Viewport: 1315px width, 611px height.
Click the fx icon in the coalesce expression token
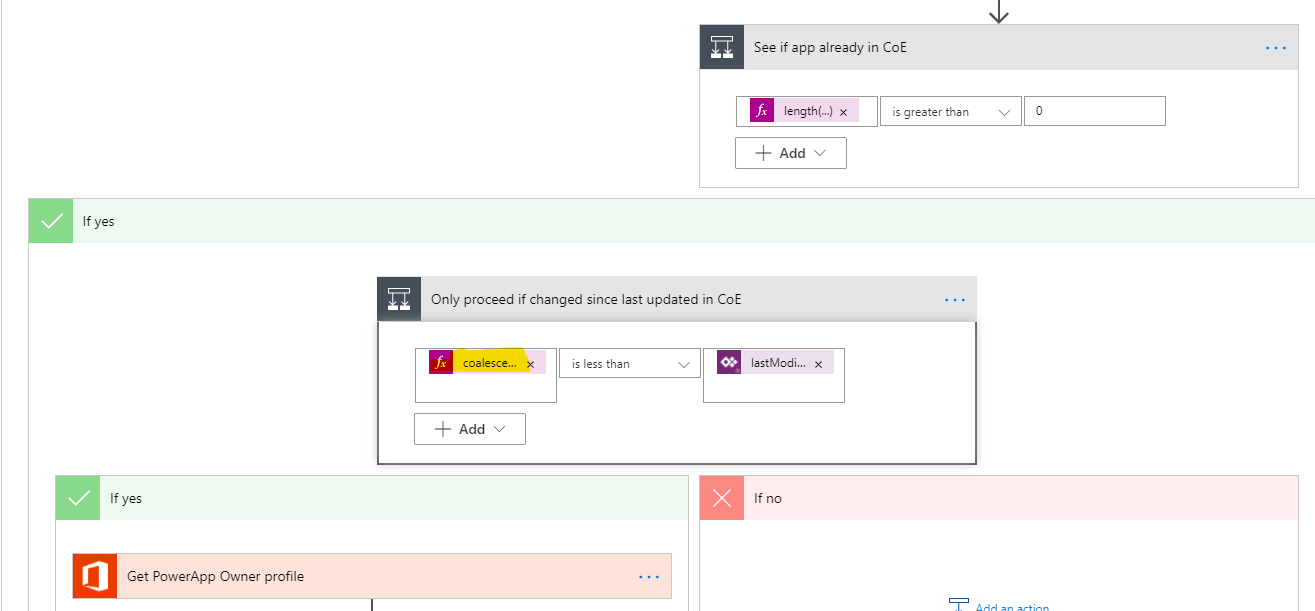[x=441, y=362]
